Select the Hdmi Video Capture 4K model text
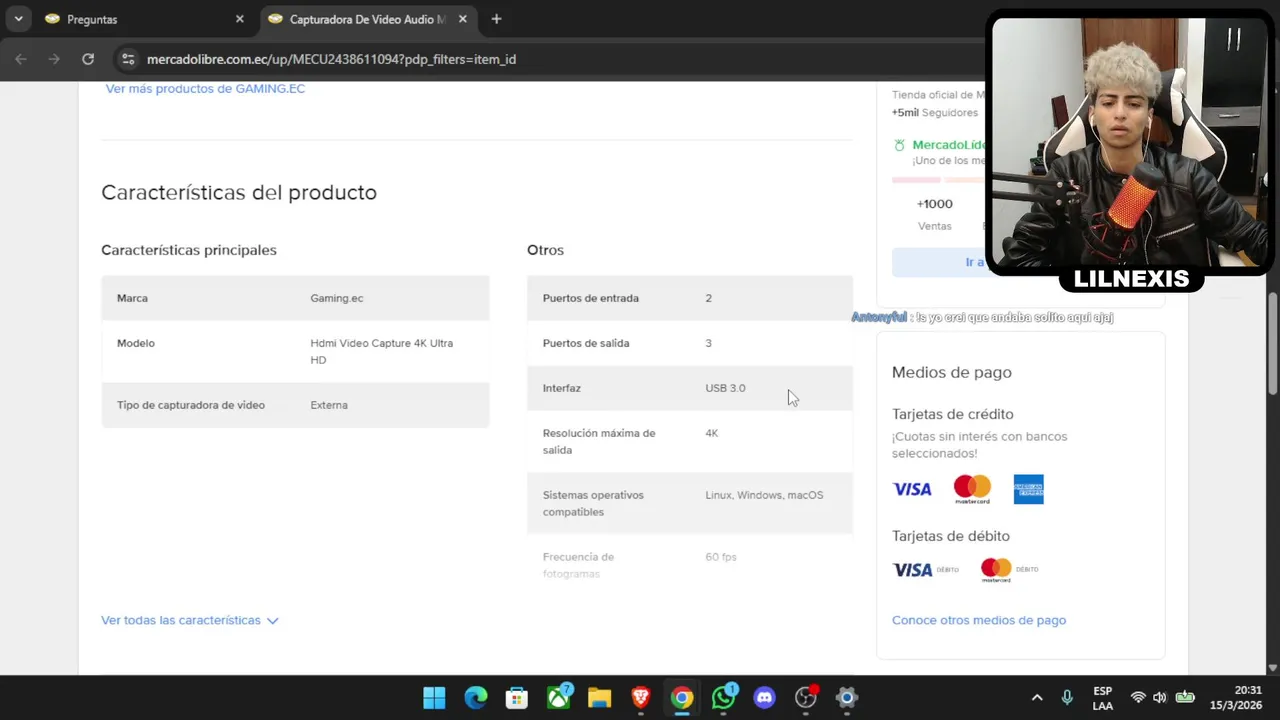 click(x=382, y=351)
